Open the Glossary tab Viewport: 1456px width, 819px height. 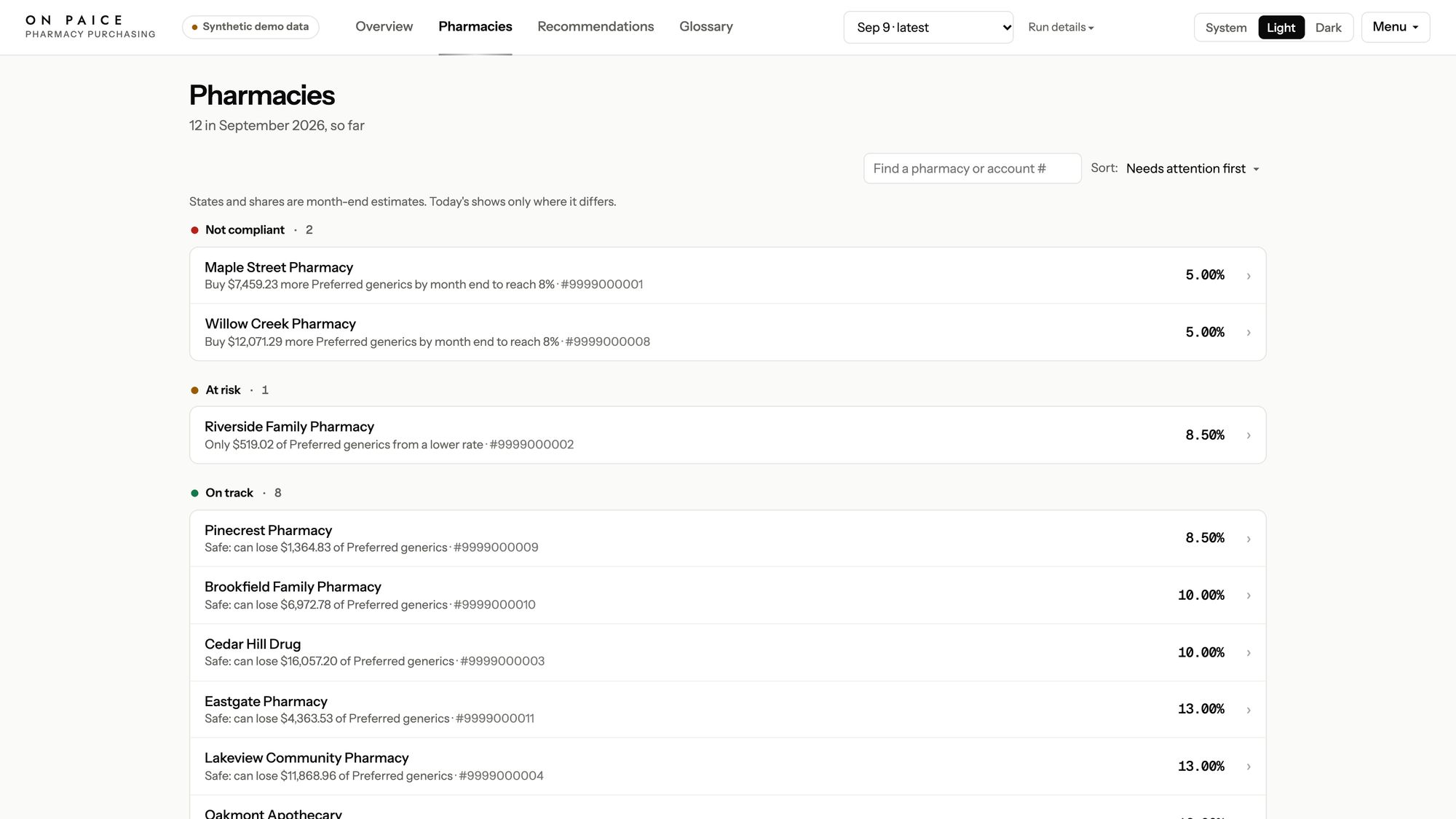tap(706, 26)
